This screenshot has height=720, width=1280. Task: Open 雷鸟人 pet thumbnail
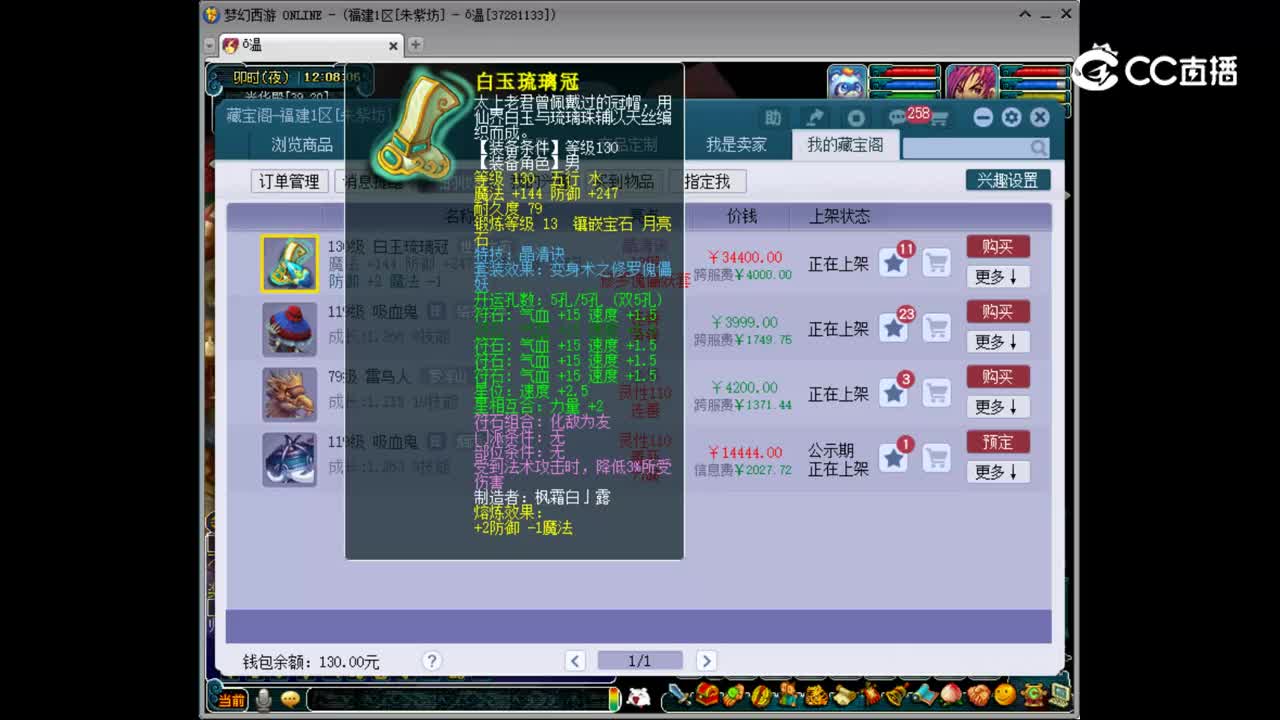(290, 394)
